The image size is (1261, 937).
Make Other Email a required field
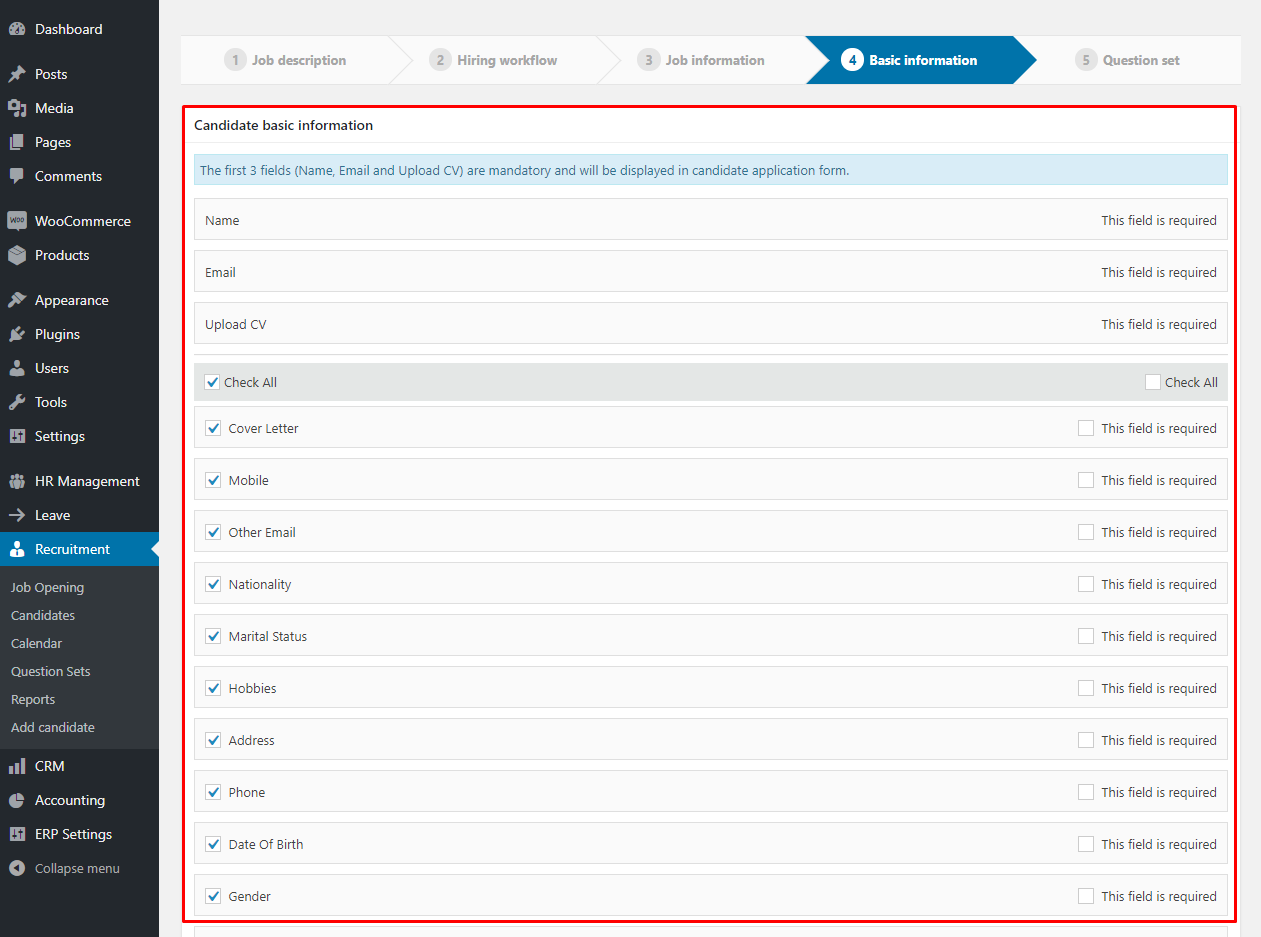point(1086,532)
